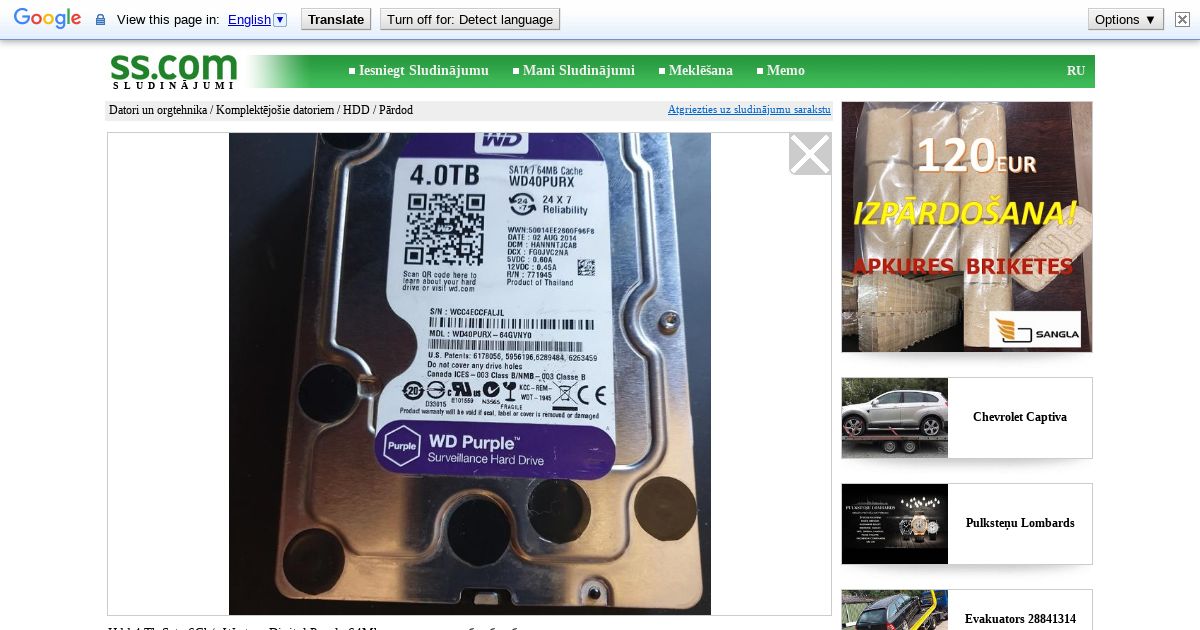Image resolution: width=1200 pixels, height=630 pixels.
Task: Go to Komplektējošie datoriem breadcrumb
Action: pos(275,110)
